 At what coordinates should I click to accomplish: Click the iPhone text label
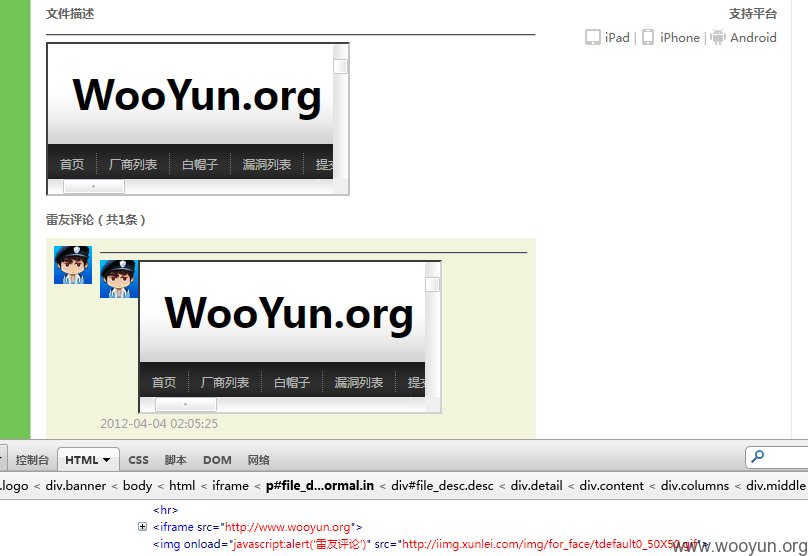pos(680,37)
